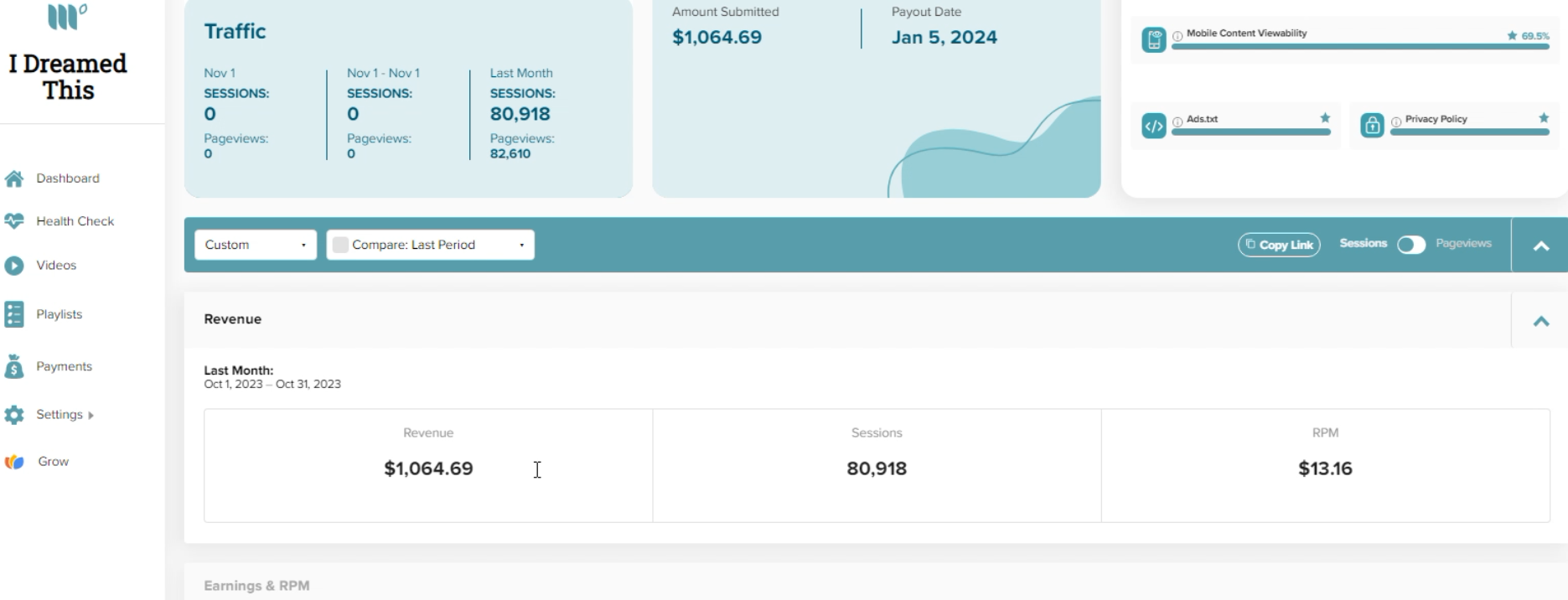Click the Mobile Content Viewability phone icon
This screenshot has height=600, width=1568.
(1154, 39)
